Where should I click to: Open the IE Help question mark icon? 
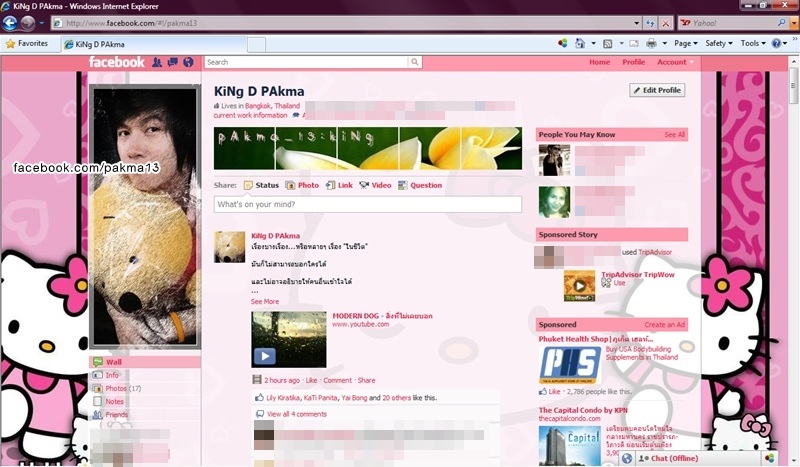click(x=776, y=43)
